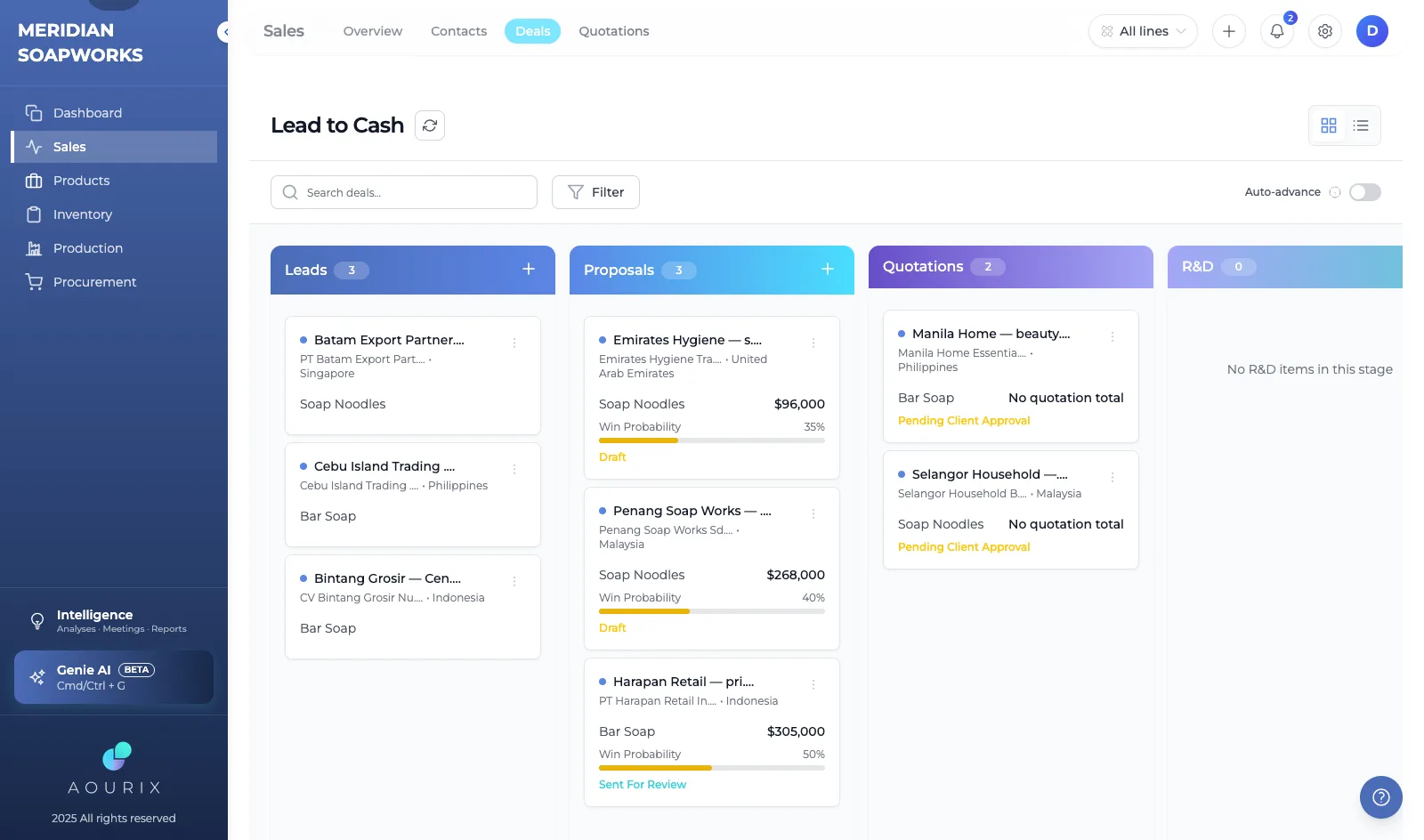The width and height of the screenshot is (1424, 840).
Task: Open the settings gear icon
Action: pos(1325,31)
